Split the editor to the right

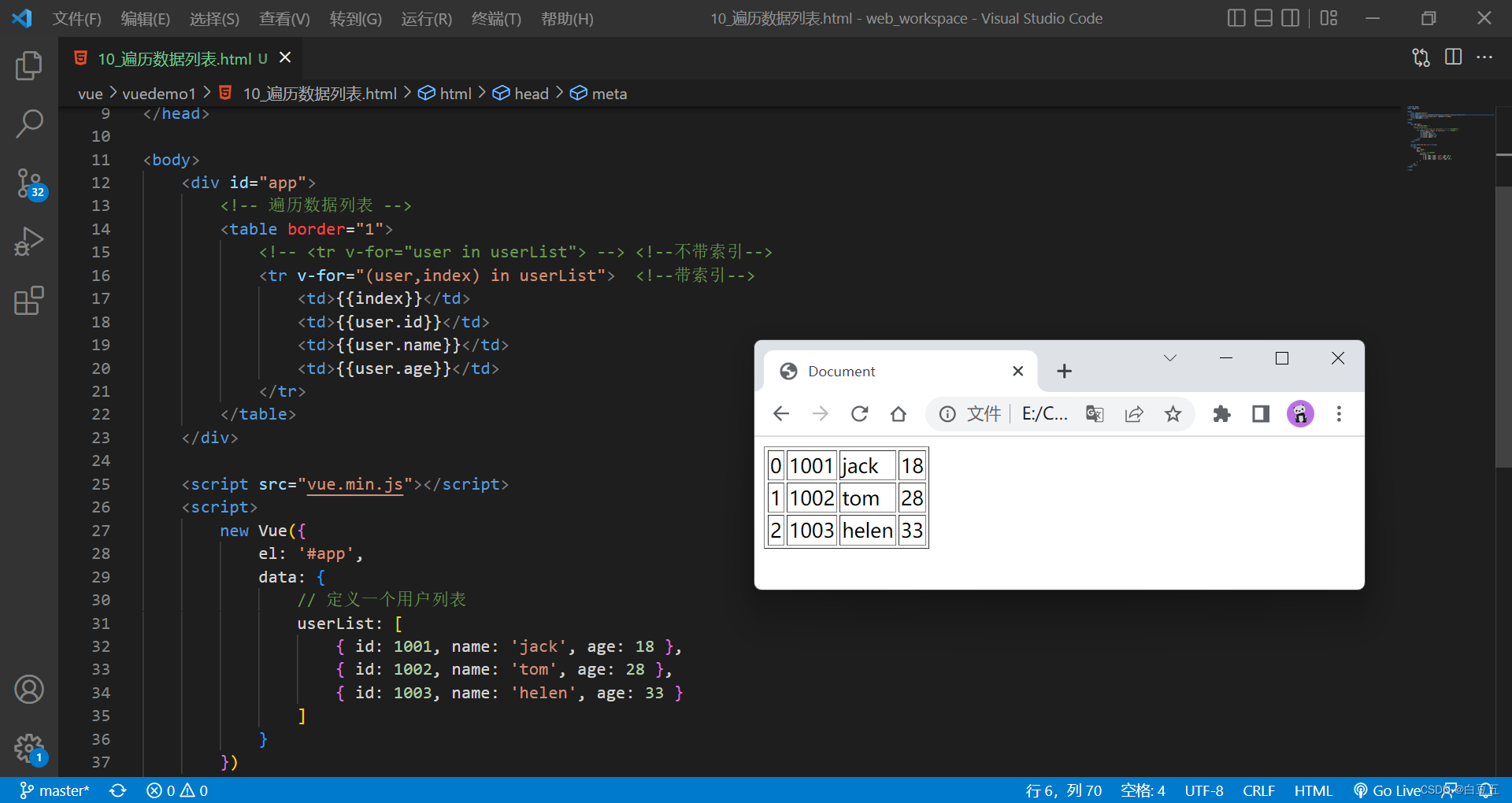[x=1453, y=57]
